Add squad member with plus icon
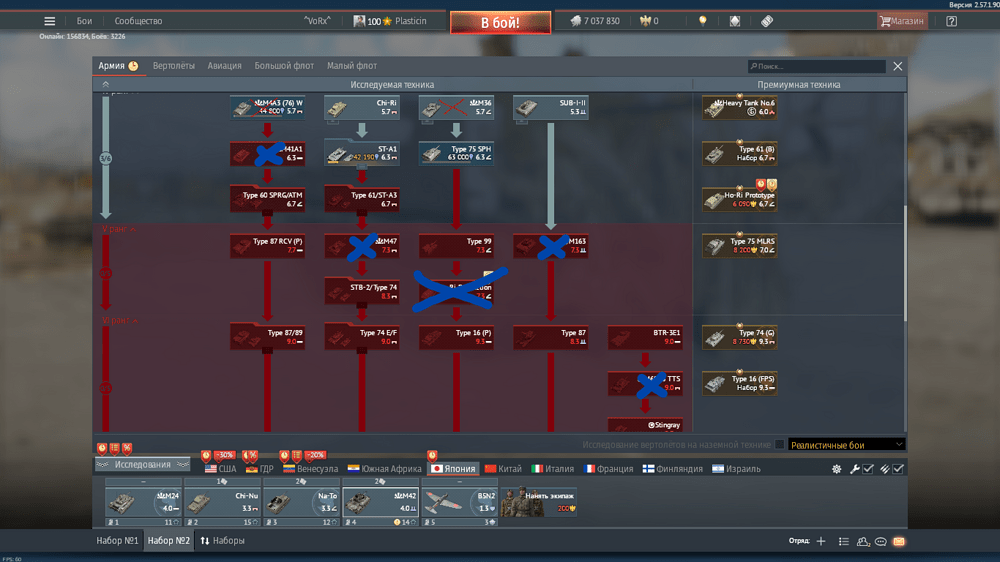The height and width of the screenshot is (562, 1000). point(821,541)
